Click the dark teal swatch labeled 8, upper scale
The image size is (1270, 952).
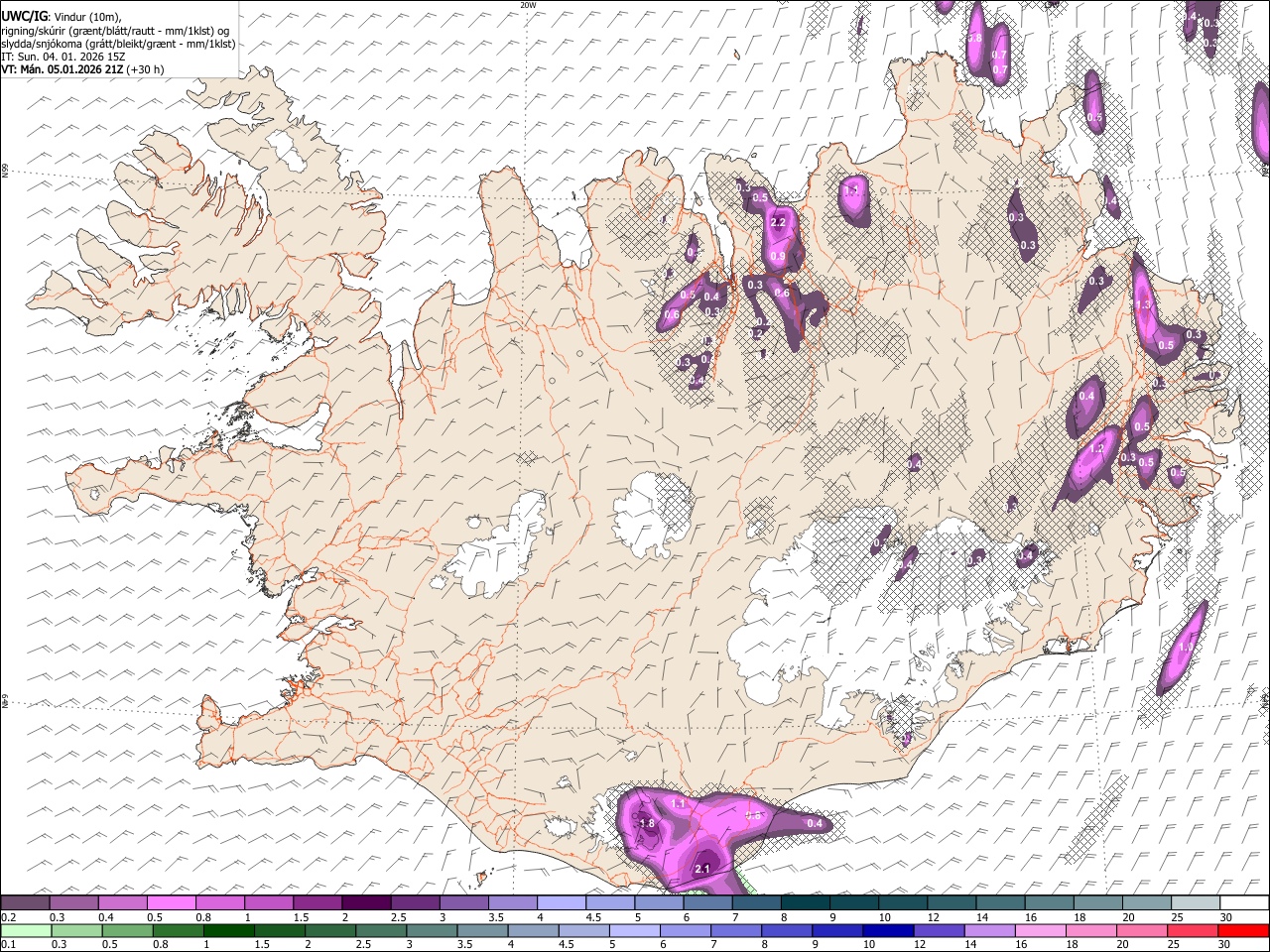[x=806, y=903]
